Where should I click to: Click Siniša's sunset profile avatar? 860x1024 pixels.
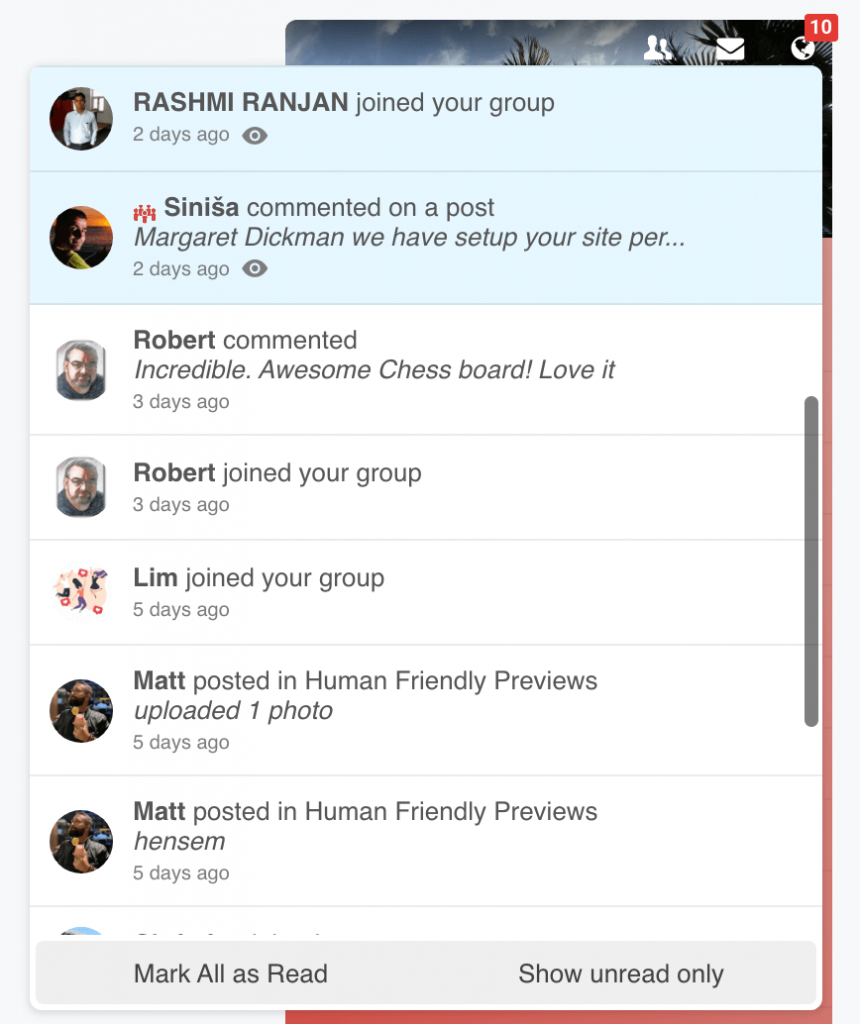(81, 238)
